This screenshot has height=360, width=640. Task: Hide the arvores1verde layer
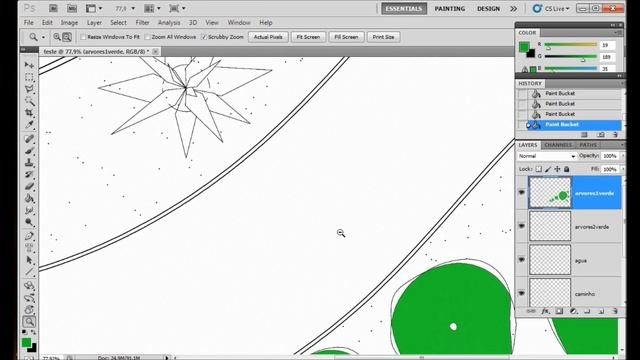pos(522,192)
